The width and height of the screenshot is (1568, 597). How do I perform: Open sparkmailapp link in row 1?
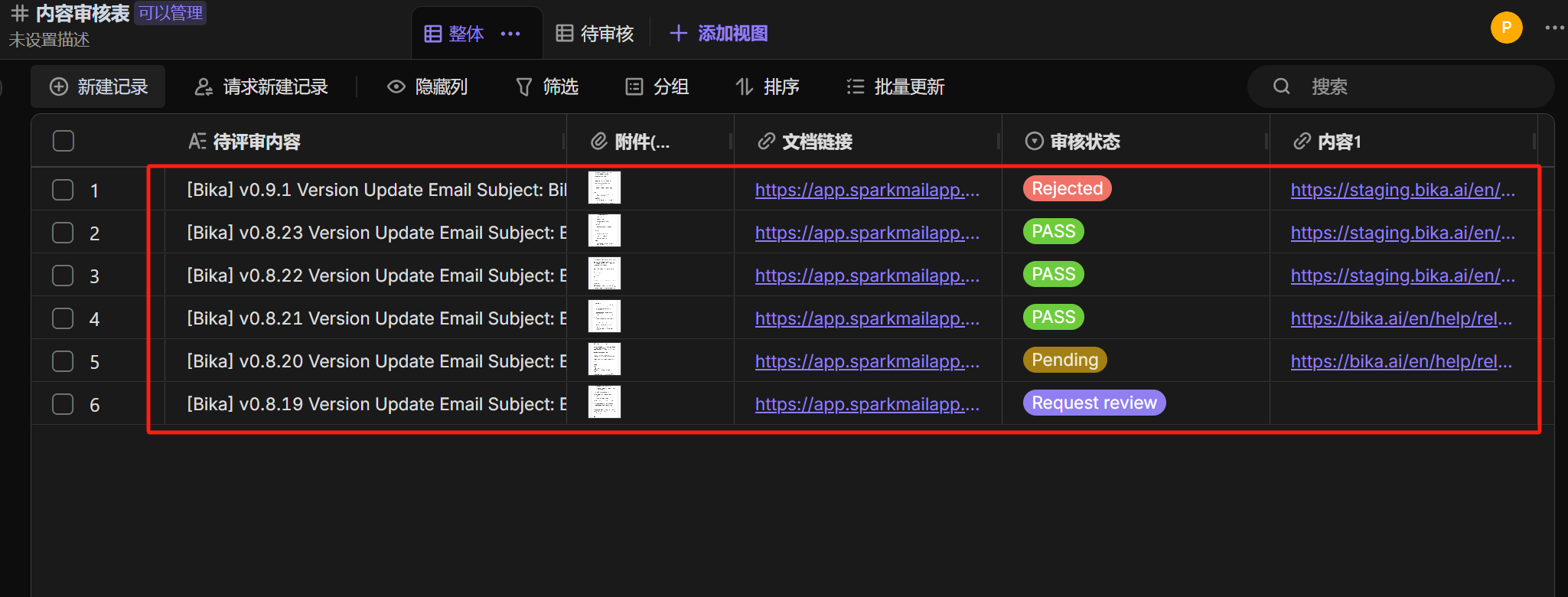point(867,190)
